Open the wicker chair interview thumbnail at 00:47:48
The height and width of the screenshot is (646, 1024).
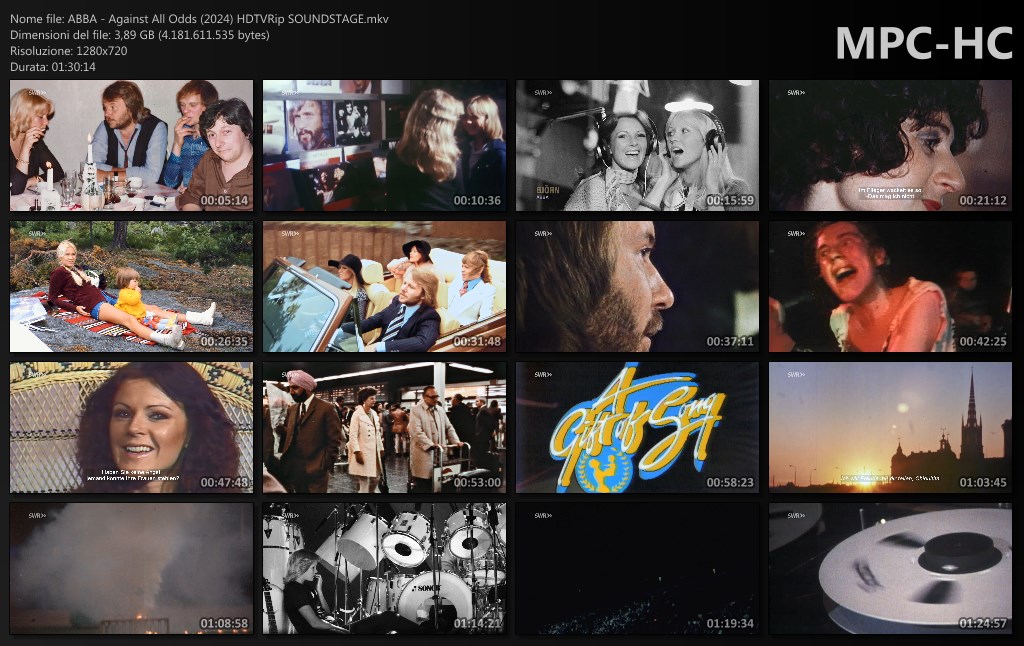point(132,428)
